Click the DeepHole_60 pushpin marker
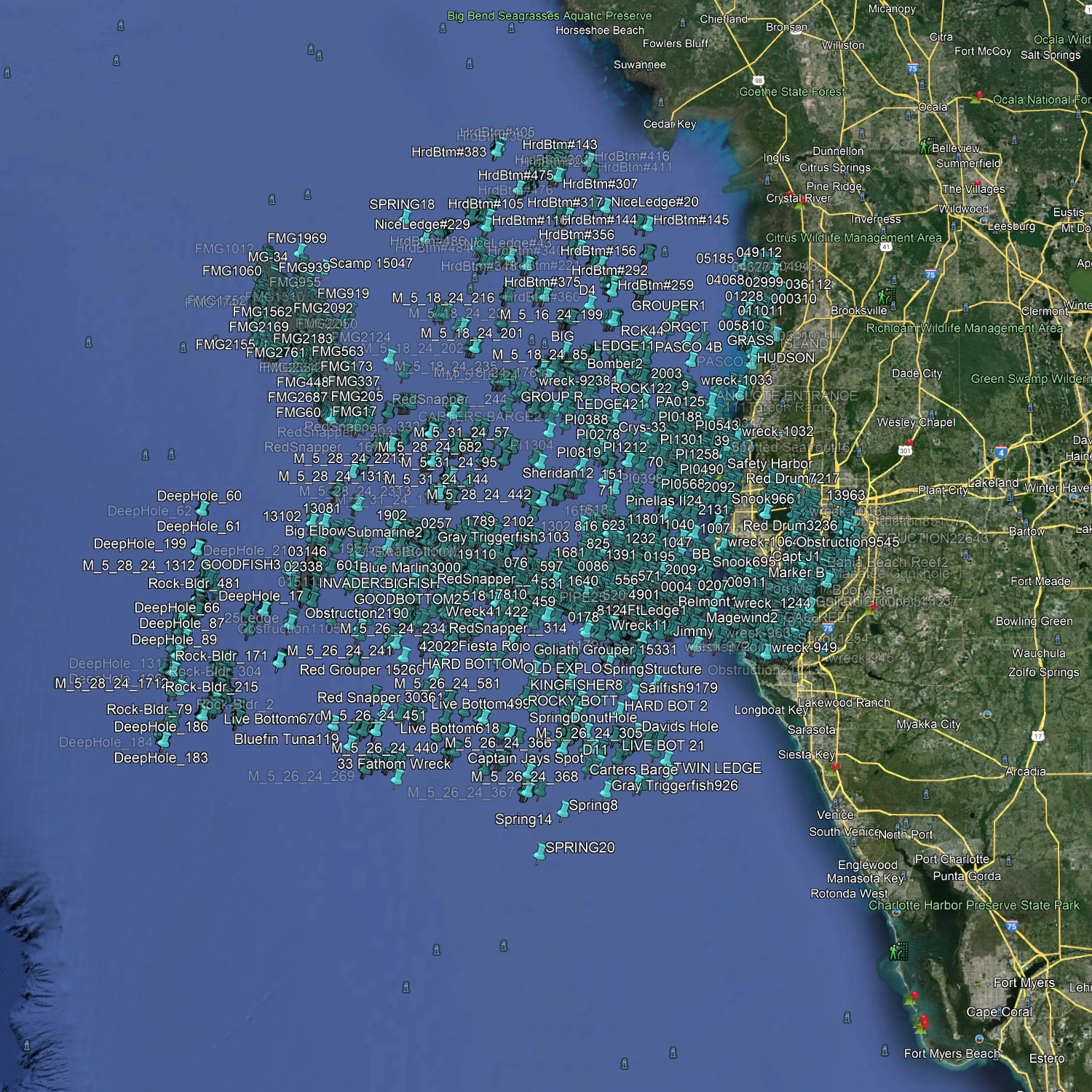Image resolution: width=1092 pixels, height=1092 pixels. 203,510
